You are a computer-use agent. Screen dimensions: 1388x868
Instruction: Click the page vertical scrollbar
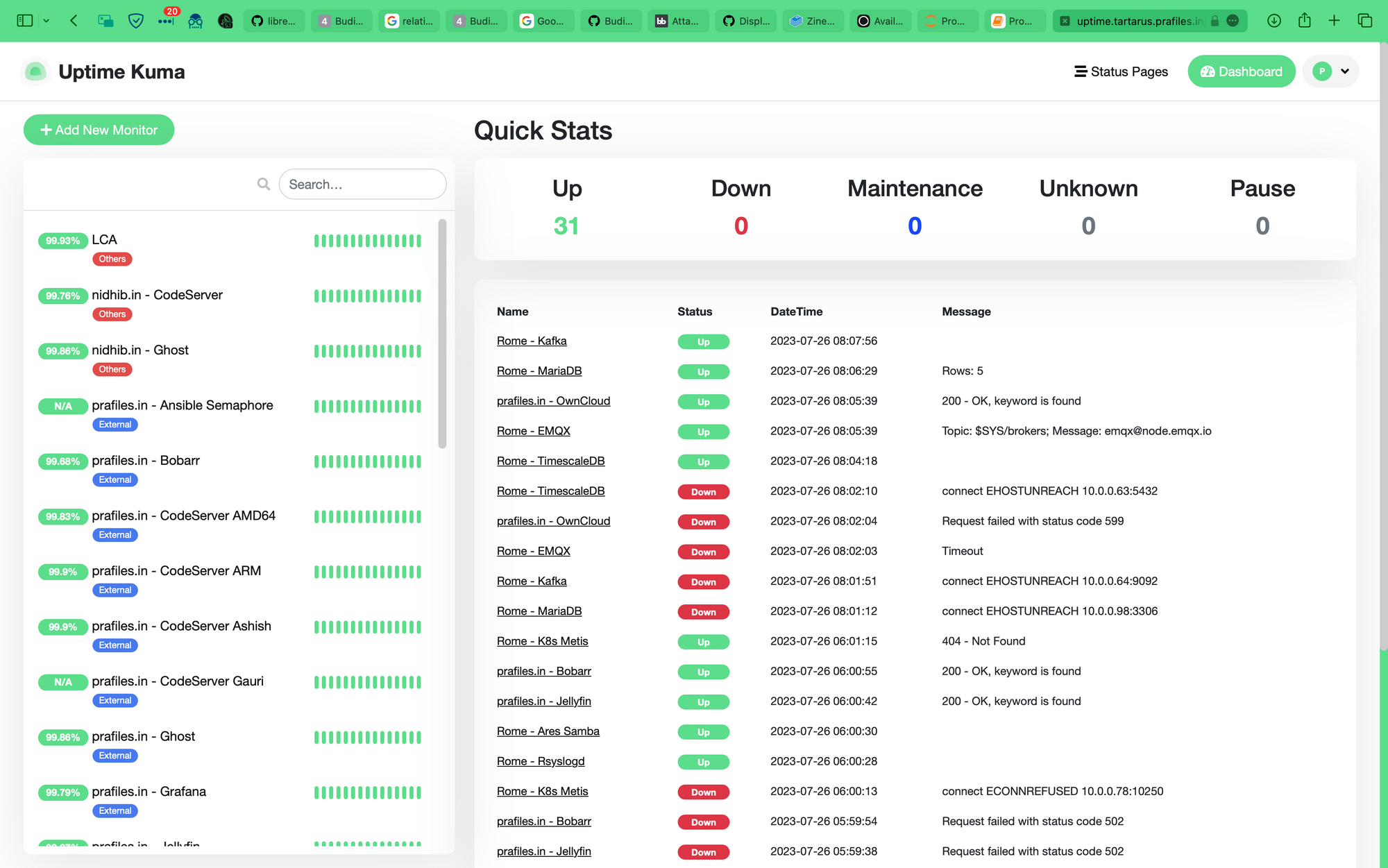pyautogui.click(x=1383, y=347)
